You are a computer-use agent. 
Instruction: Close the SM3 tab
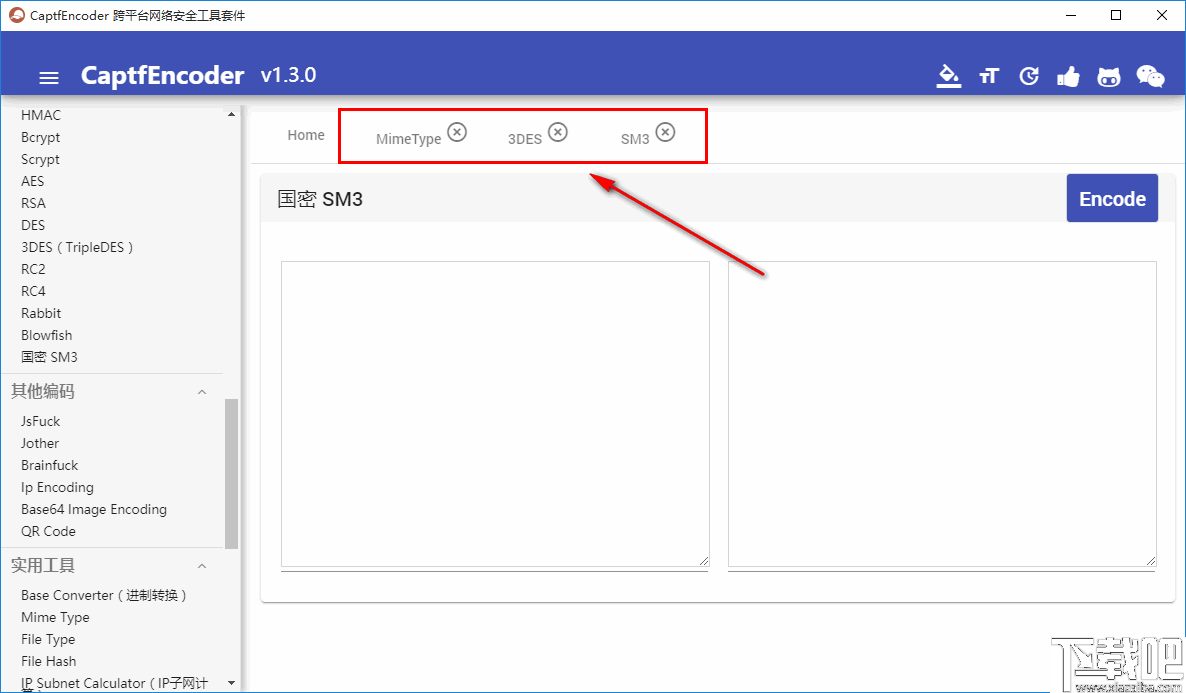click(667, 131)
